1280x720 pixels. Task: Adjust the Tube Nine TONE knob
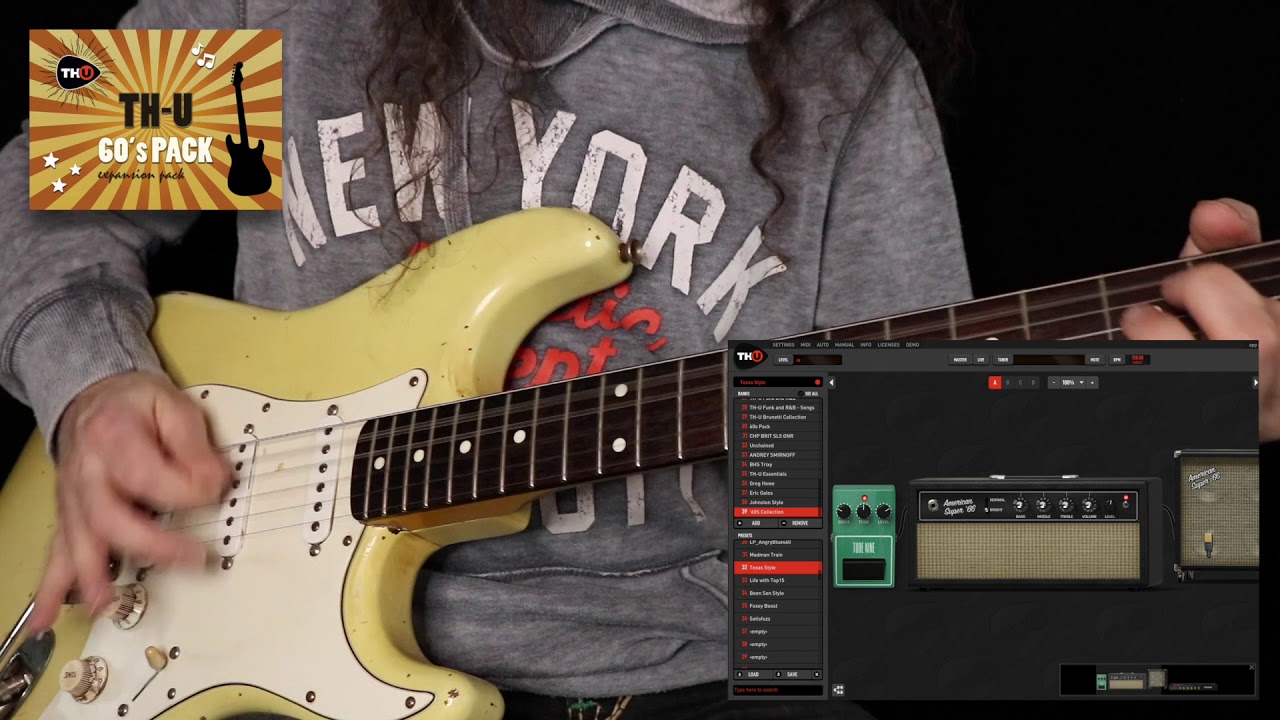[x=863, y=511]
